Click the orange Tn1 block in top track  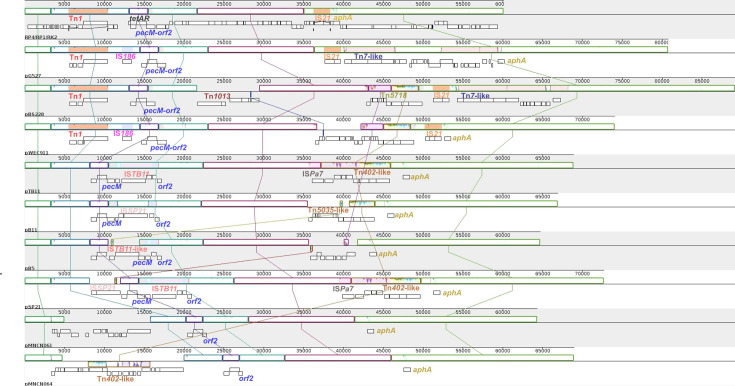click(x=88, y=11)
